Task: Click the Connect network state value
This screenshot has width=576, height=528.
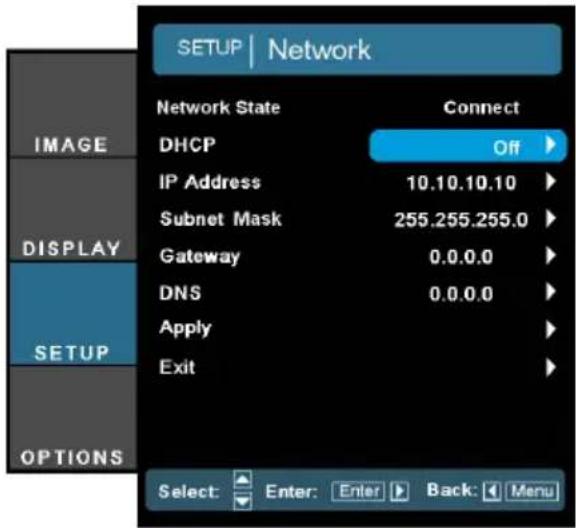Action: pos(481,108)
